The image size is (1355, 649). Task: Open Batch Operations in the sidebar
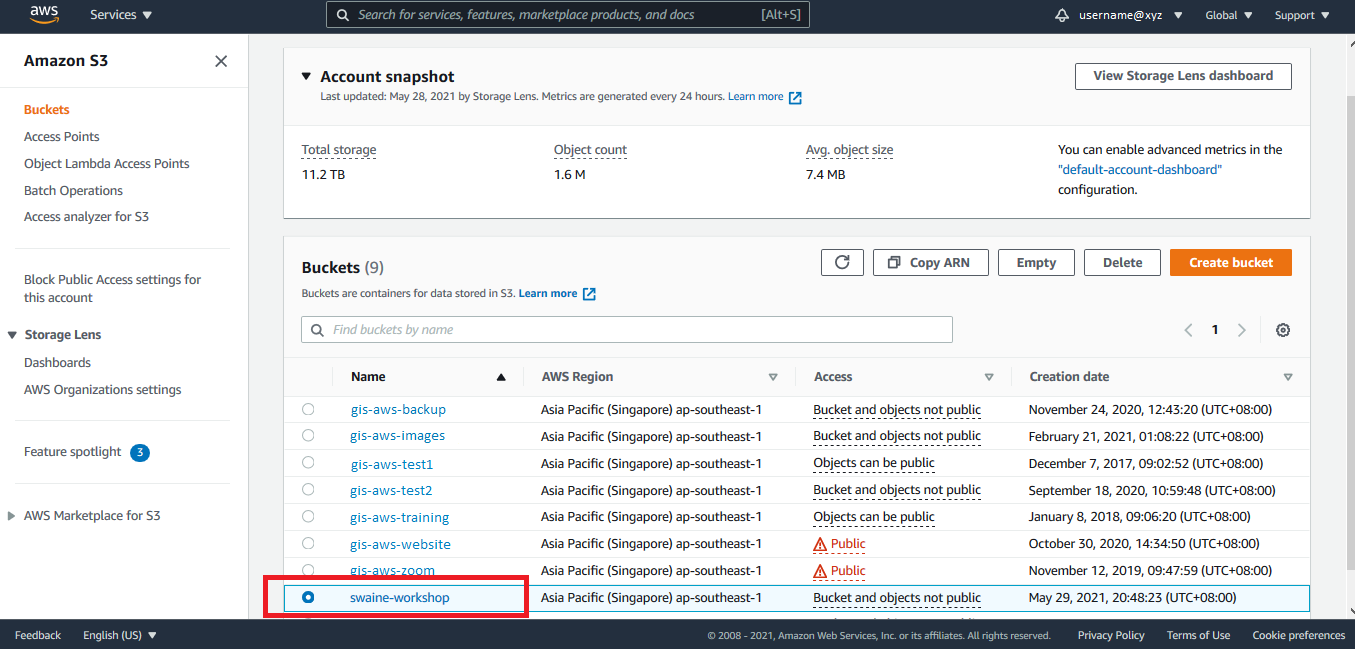pos(74,191)
